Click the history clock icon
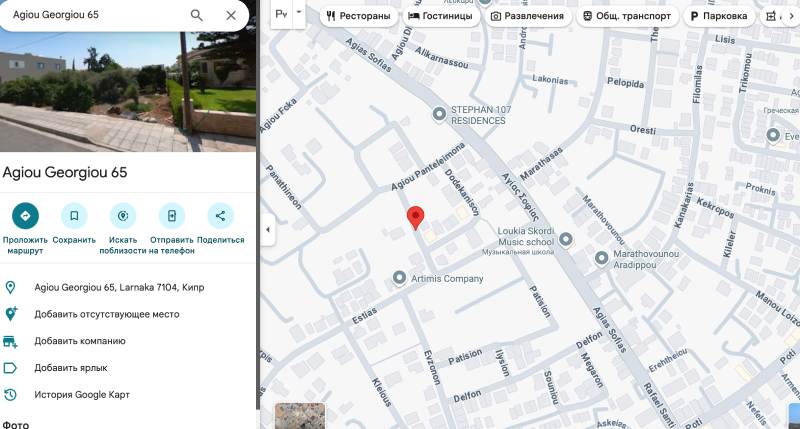This screenshot has height=429, width=800. pyautogui.click(x=10, y=394)
